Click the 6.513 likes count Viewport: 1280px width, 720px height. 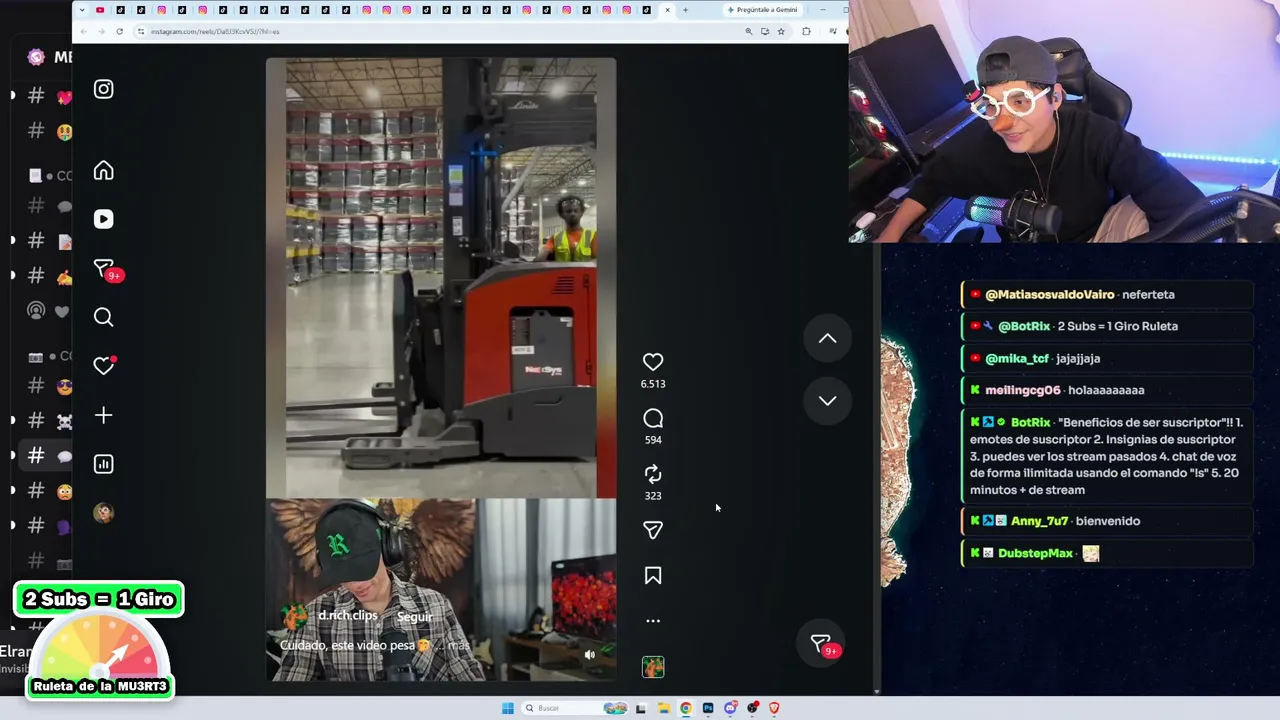653,384
